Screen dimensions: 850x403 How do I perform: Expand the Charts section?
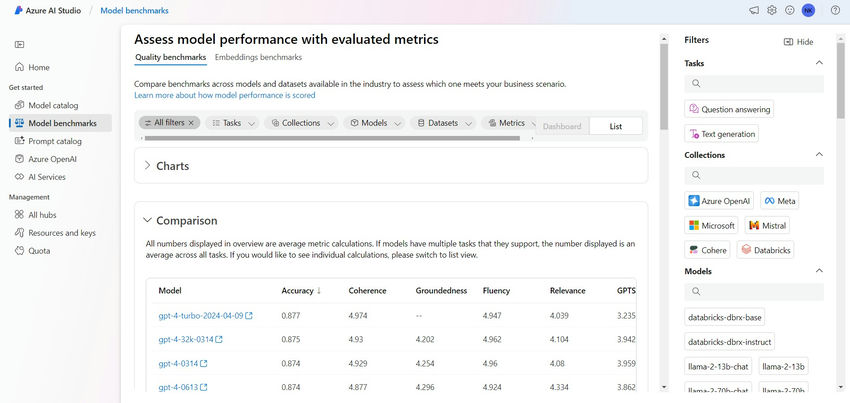click(147, 165)
